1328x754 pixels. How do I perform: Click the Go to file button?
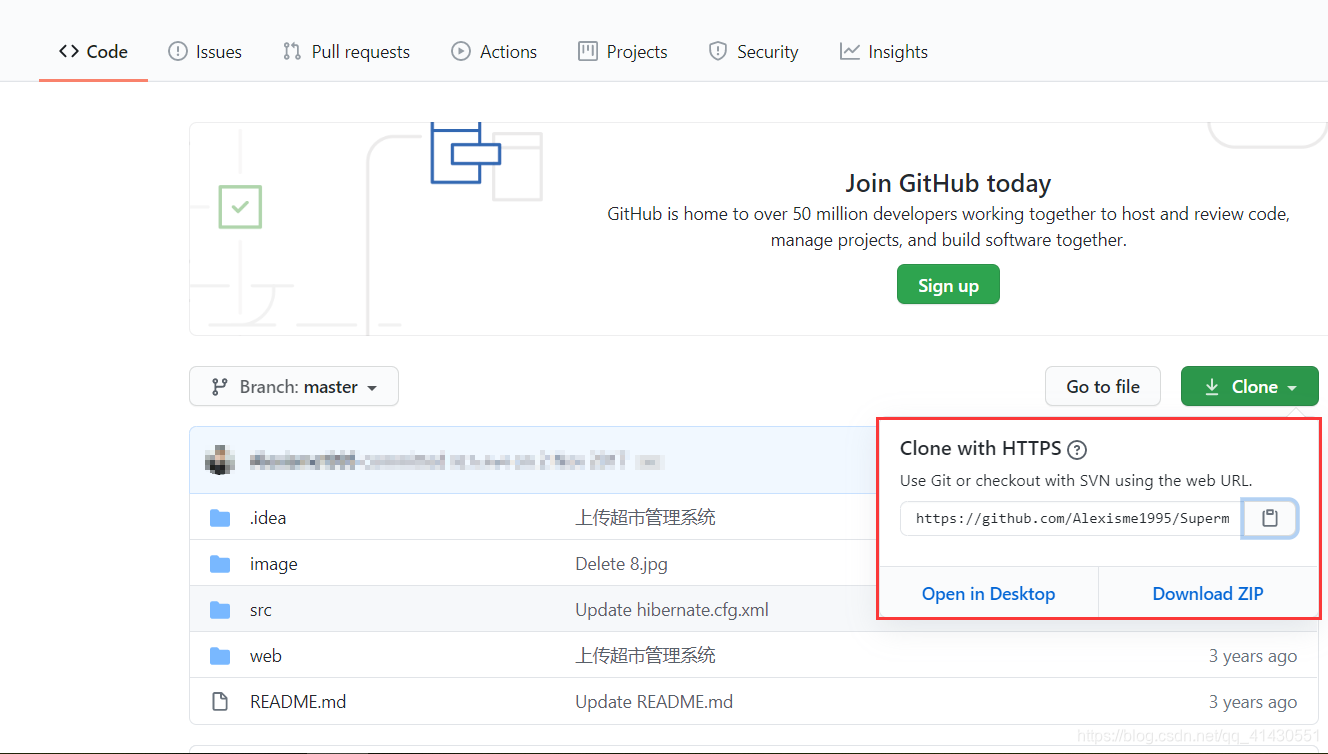(x=1103, y=387)
